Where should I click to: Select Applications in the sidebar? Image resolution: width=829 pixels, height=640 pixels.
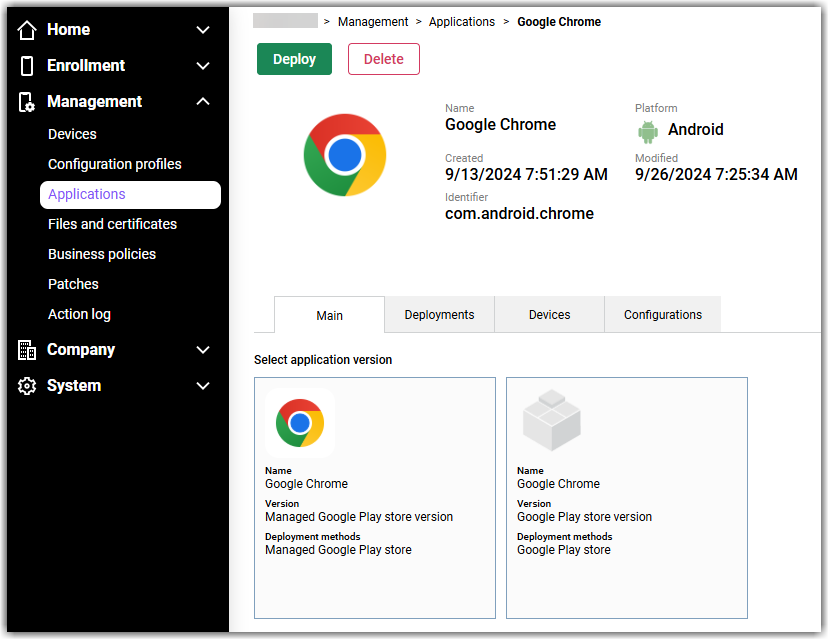pyautogui.click(x=130, y=195)
